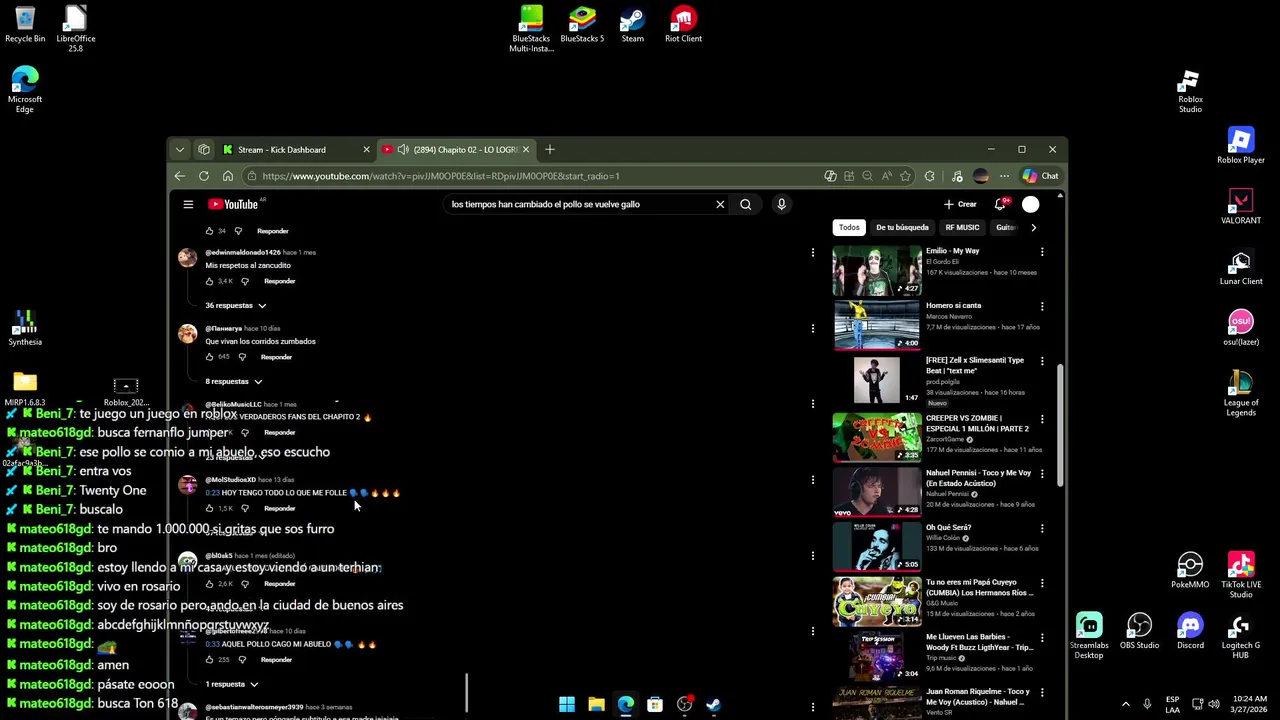1280x720 pixels.
Task: Open File Explorer from the taskbar
Action: tap(596, 705)
